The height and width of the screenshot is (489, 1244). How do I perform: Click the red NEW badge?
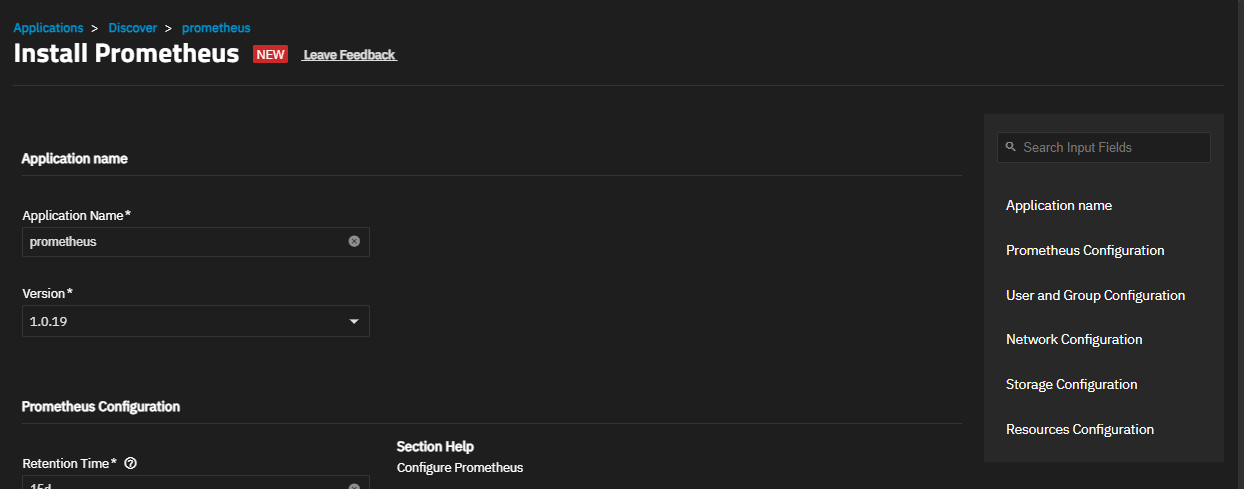tap(270, 55)
